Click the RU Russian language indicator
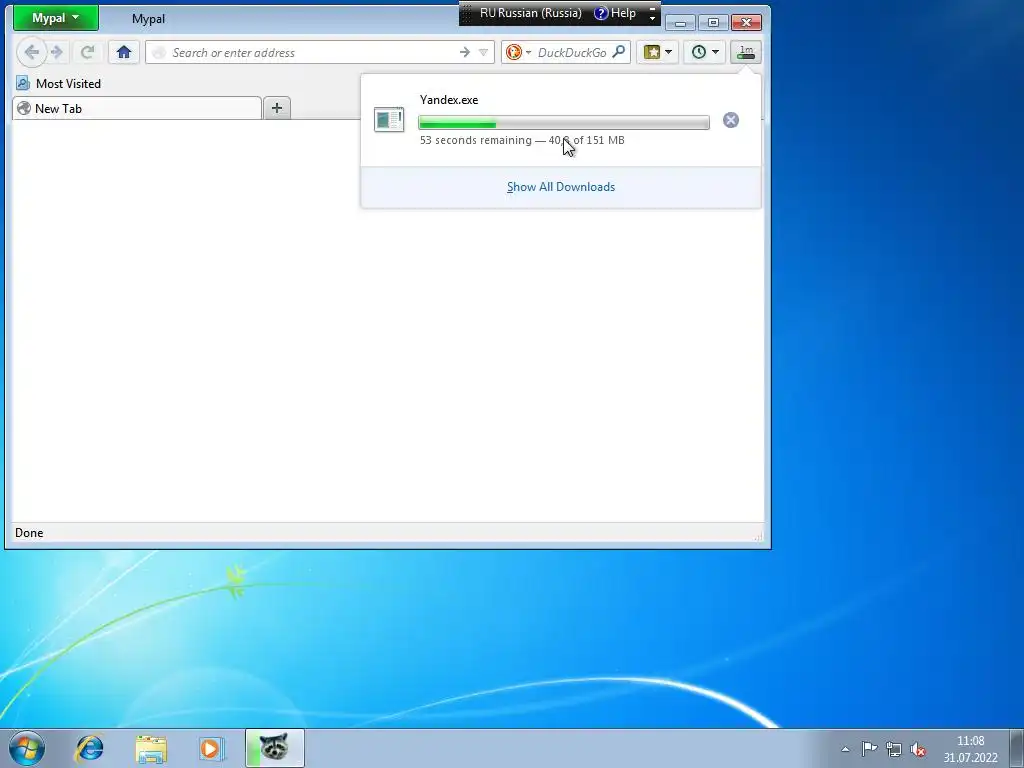 click(x=530, y=13)
